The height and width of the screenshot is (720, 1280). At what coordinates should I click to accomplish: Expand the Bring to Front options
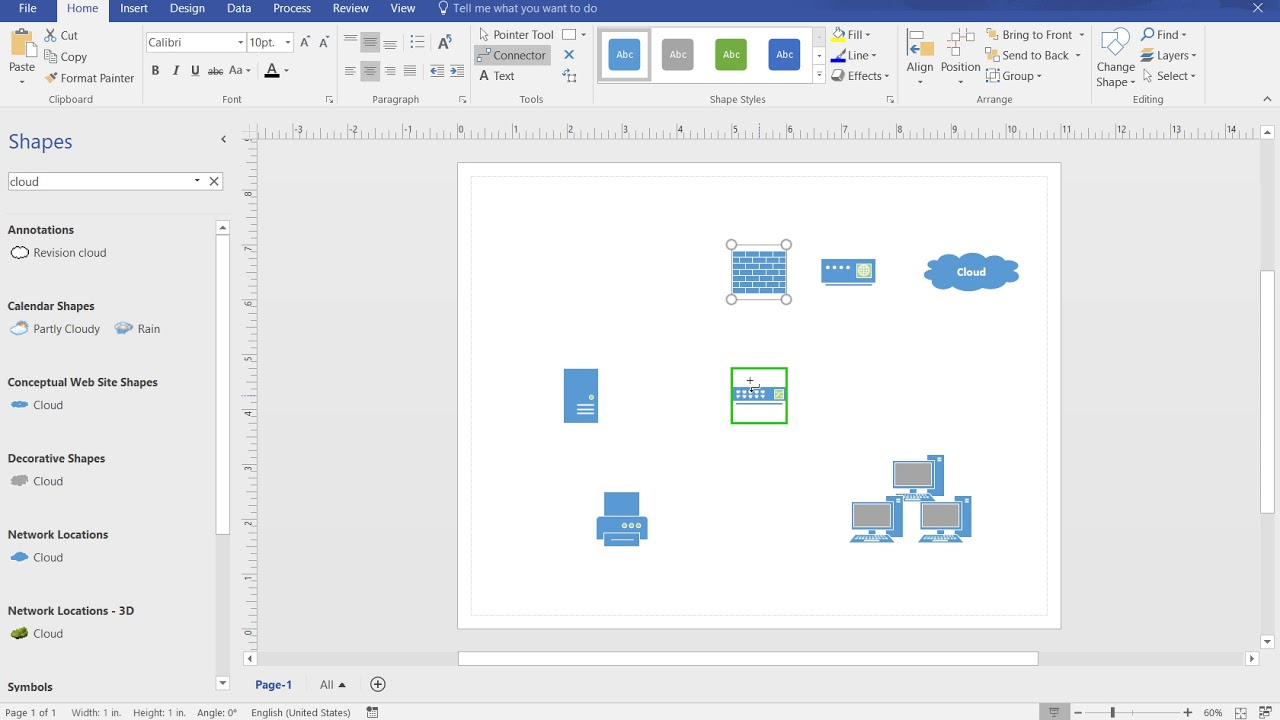pos(1081,35)
